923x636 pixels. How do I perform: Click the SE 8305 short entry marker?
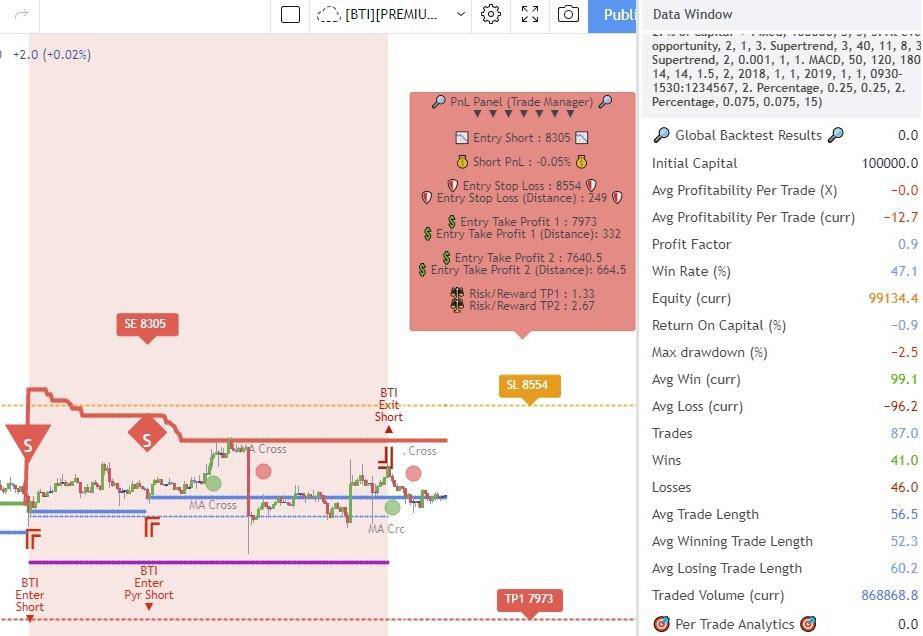click(x=147, y=324)
